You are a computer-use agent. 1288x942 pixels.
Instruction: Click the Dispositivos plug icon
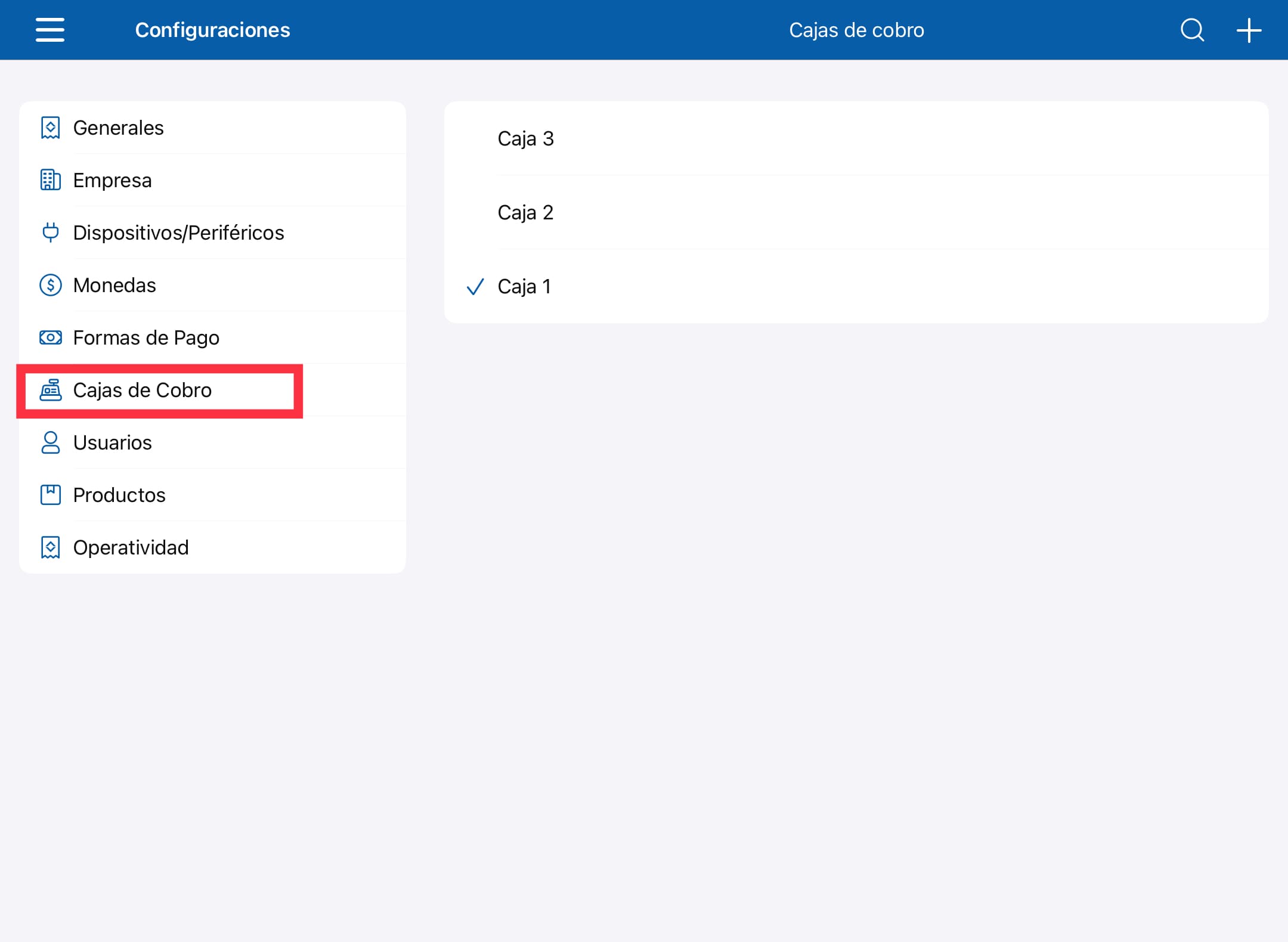point(51,233)
